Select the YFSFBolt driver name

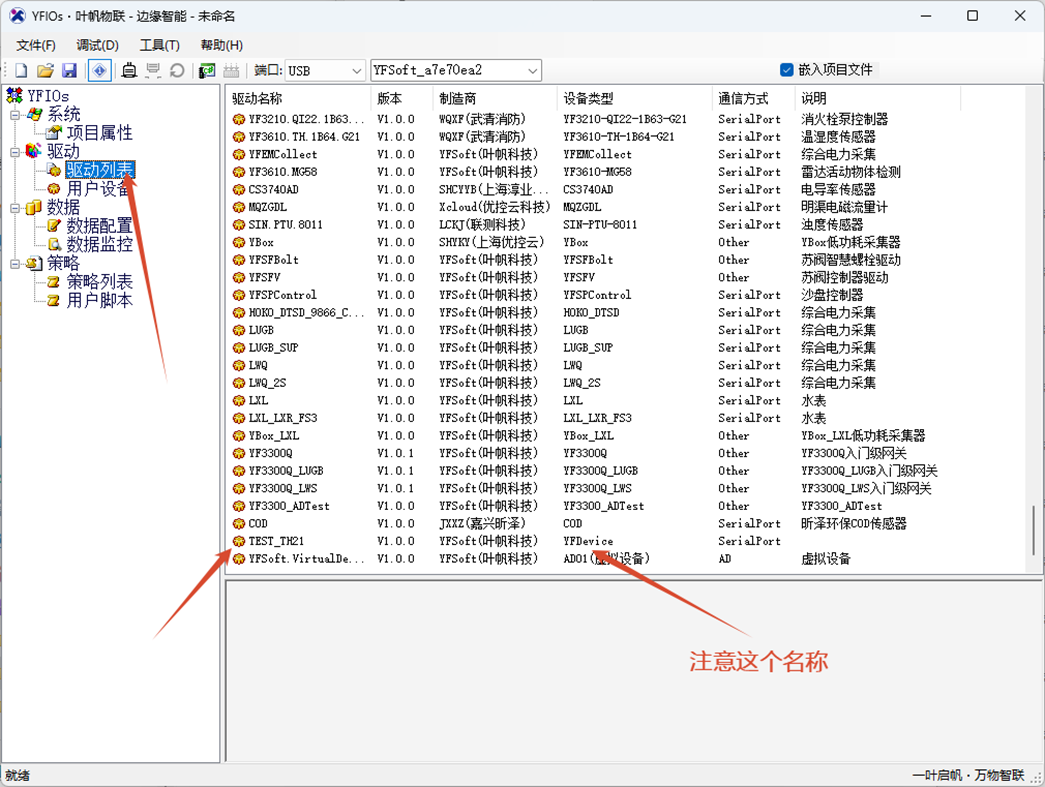pyautogui.click(x=273, y=260)
